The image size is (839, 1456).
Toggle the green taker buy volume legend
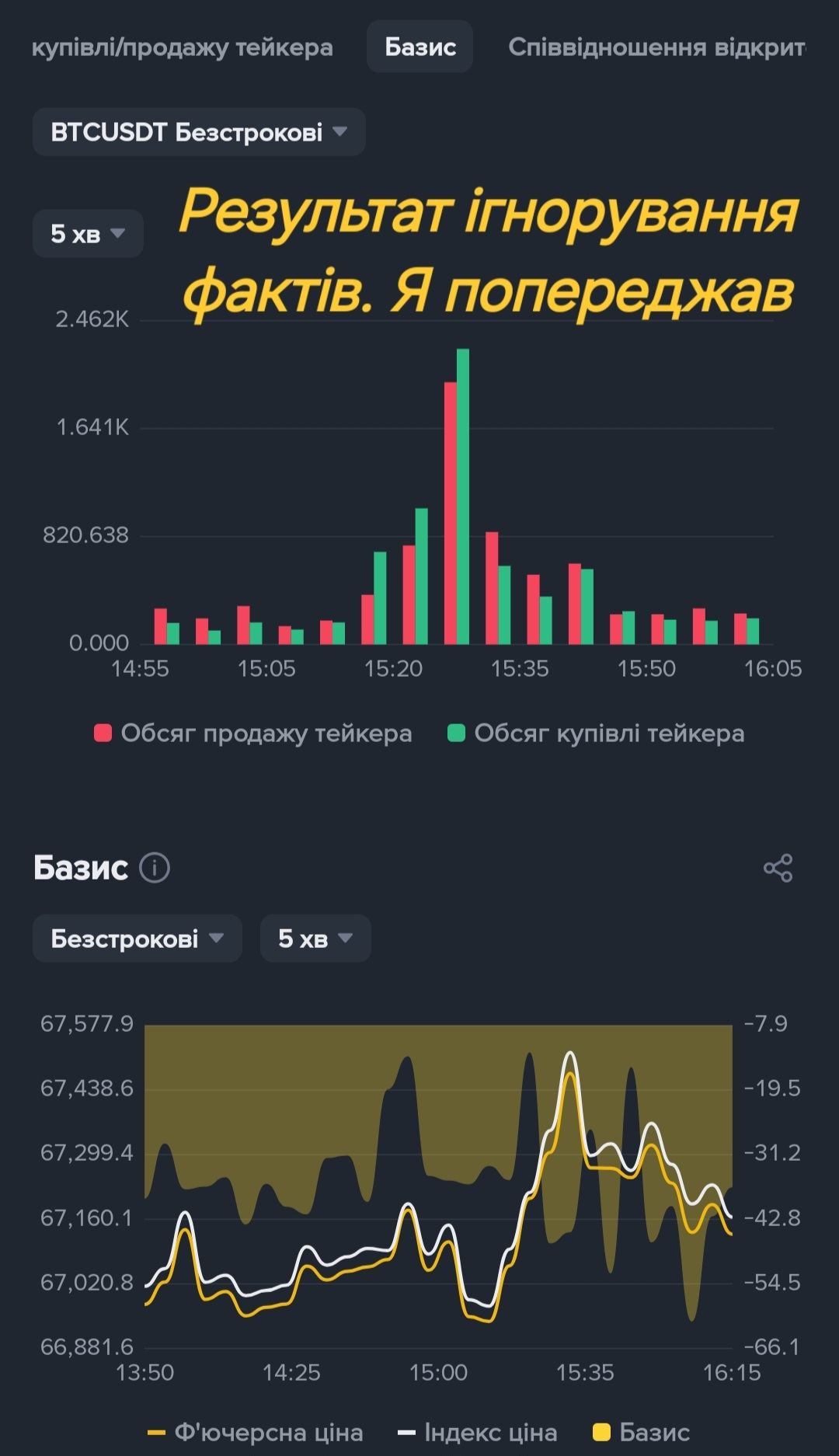tap(597, 733)
